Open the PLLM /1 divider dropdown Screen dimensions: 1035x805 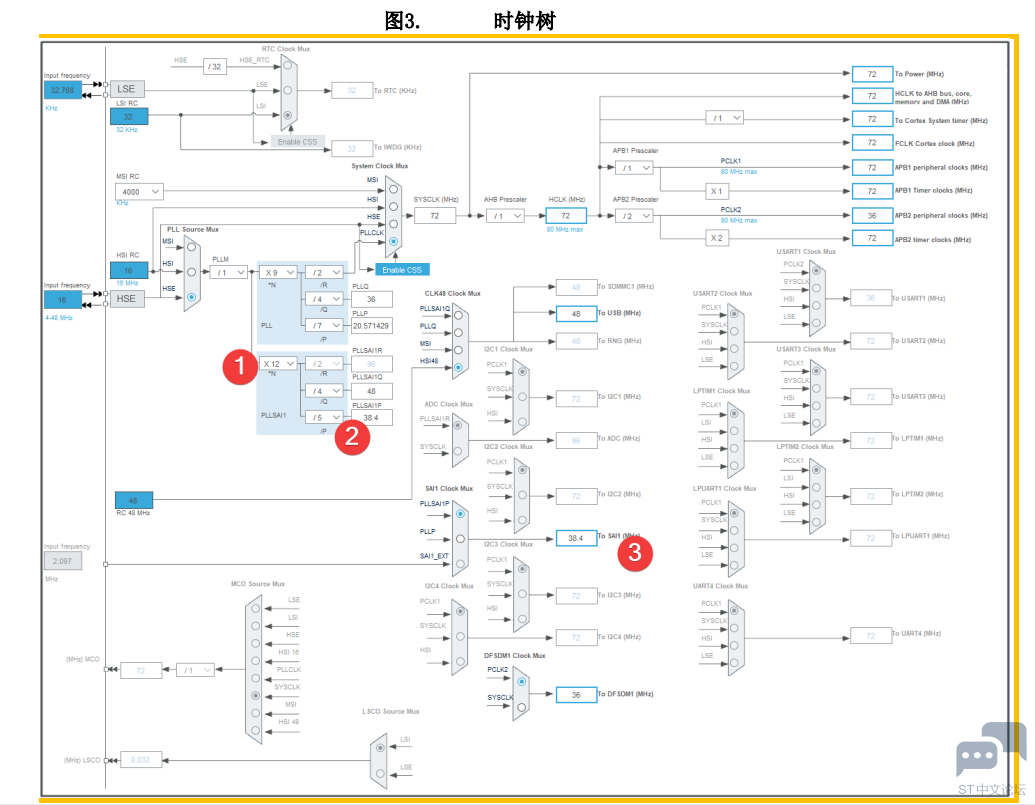[x=229, y=272]
